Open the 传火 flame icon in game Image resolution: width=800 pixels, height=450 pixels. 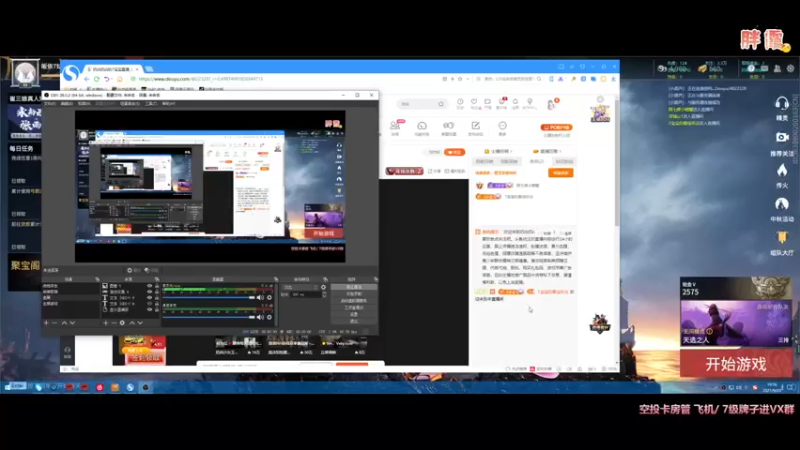click(x=782, y=170)
